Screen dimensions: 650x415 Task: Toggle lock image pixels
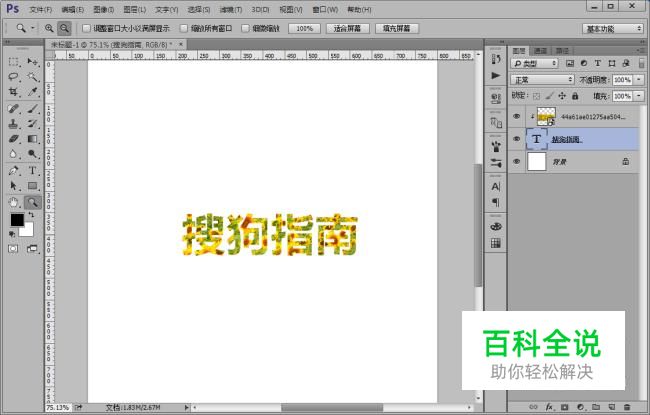tap(549, 96)
